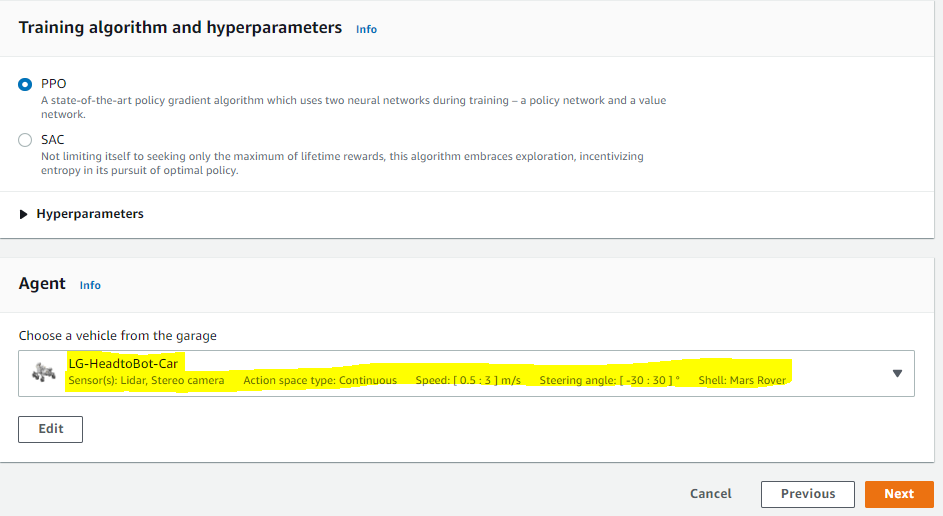943x516 pixels.
Task: Click the 'Sensor(s): Lidar, Stereo camera' text
Action: coord(146,380)
